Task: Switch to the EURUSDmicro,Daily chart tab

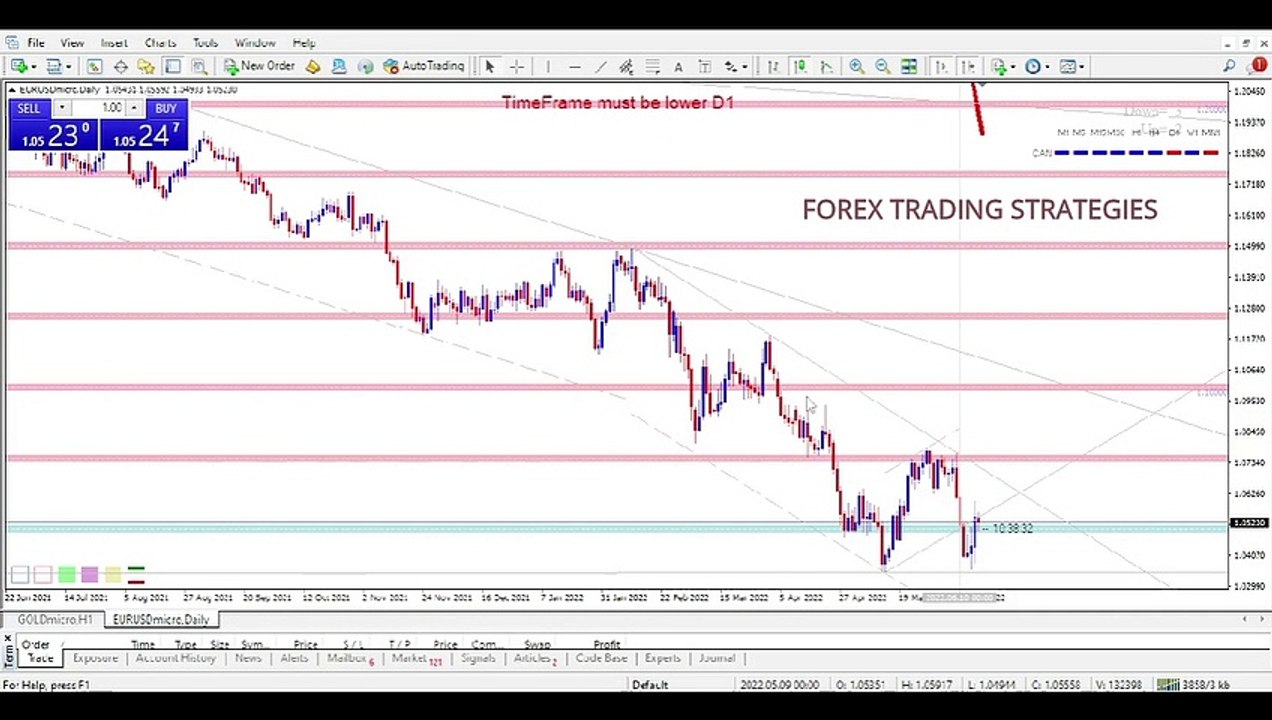Action: coord(161,620)
